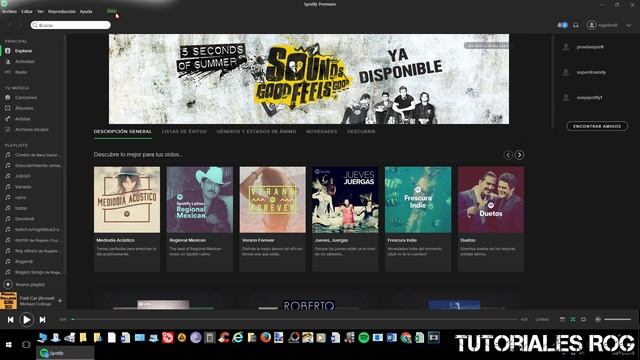Open Chrome from the taskbar
This screenshot has width=640, height=360.
pyautogui.click(x=406, y=338)
